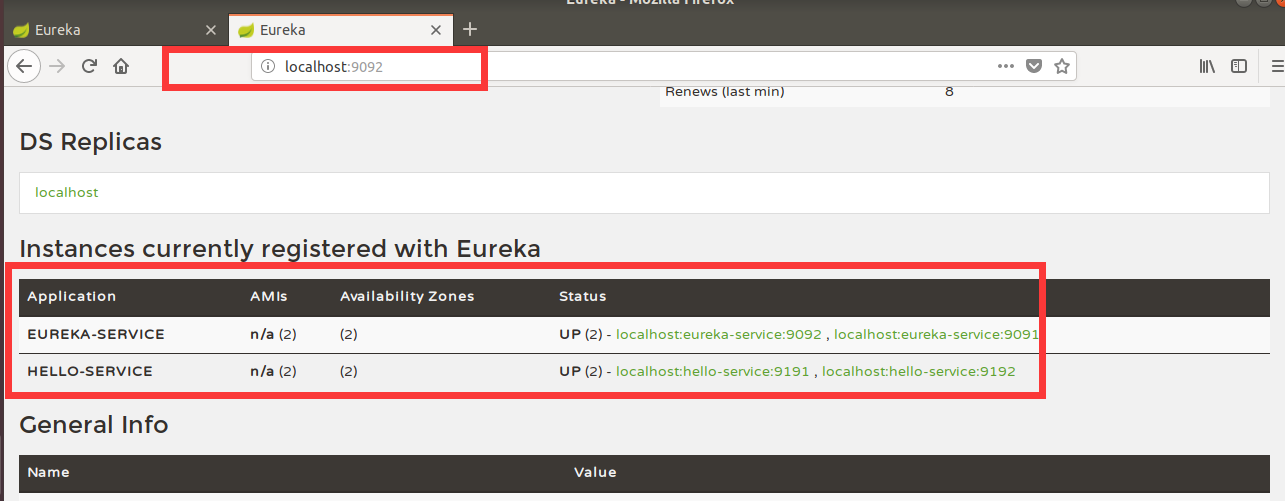The height and width of the screenshot is (501, 1285).
Task: Reload the current Eureka page
Action: tap(89, 66)
